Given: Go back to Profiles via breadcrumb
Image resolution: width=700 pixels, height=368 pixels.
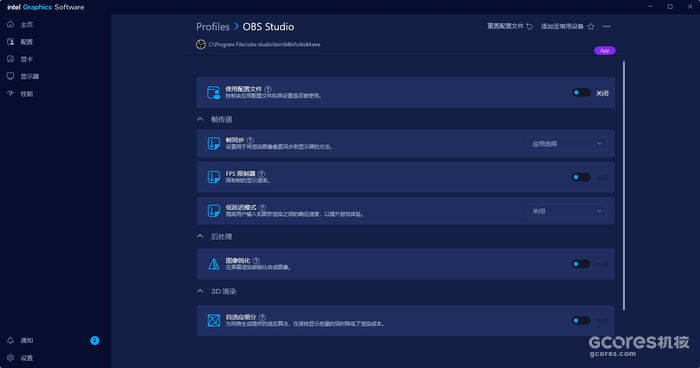Looking at the screenshot, I should click(213, 27).
